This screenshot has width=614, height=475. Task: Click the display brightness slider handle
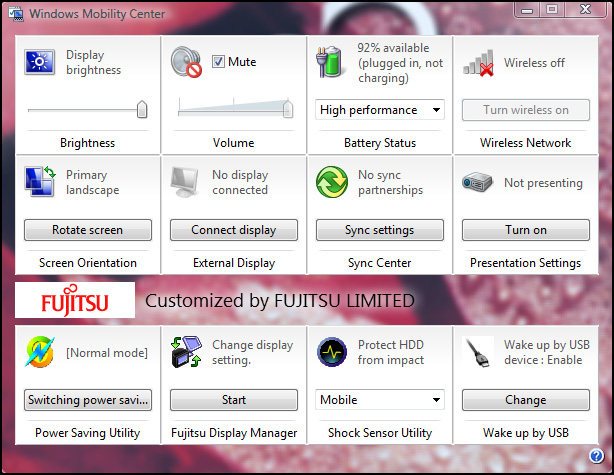pyautogui.click(x=142, y=109)
